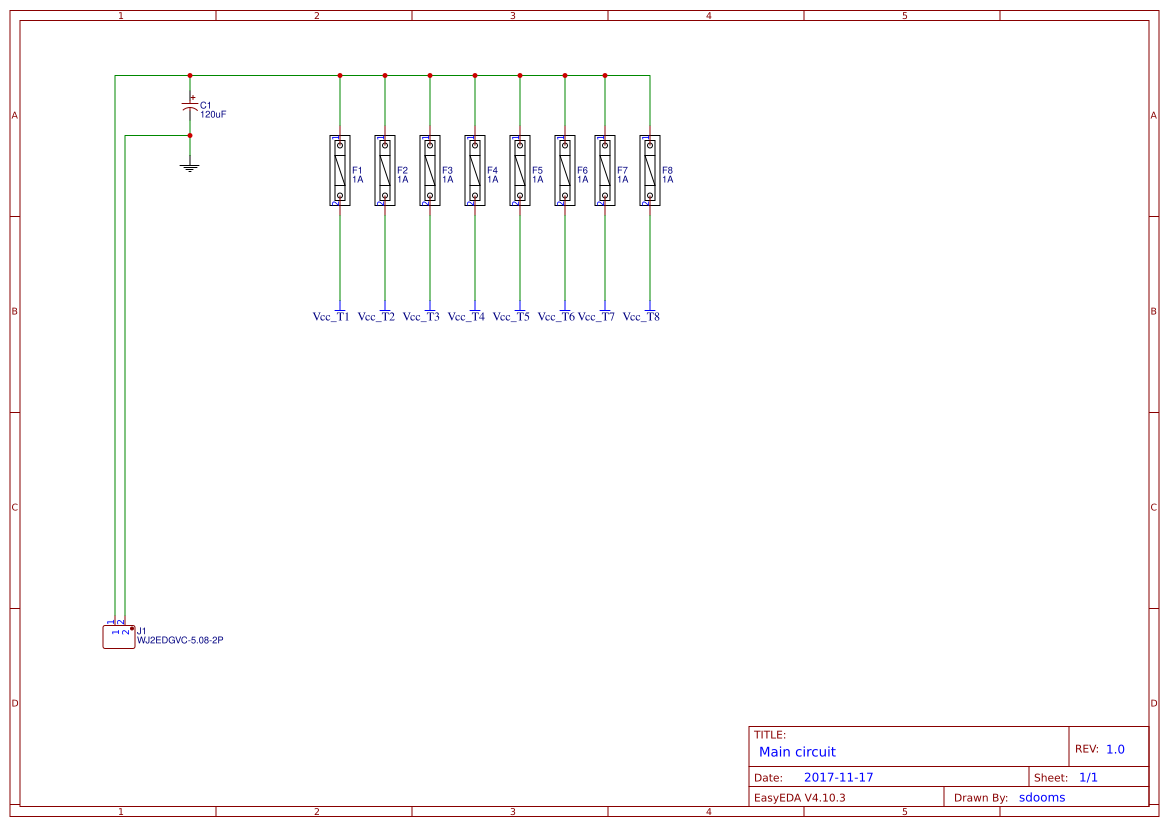Select fuse F1 symbol

tap(340, 171)
